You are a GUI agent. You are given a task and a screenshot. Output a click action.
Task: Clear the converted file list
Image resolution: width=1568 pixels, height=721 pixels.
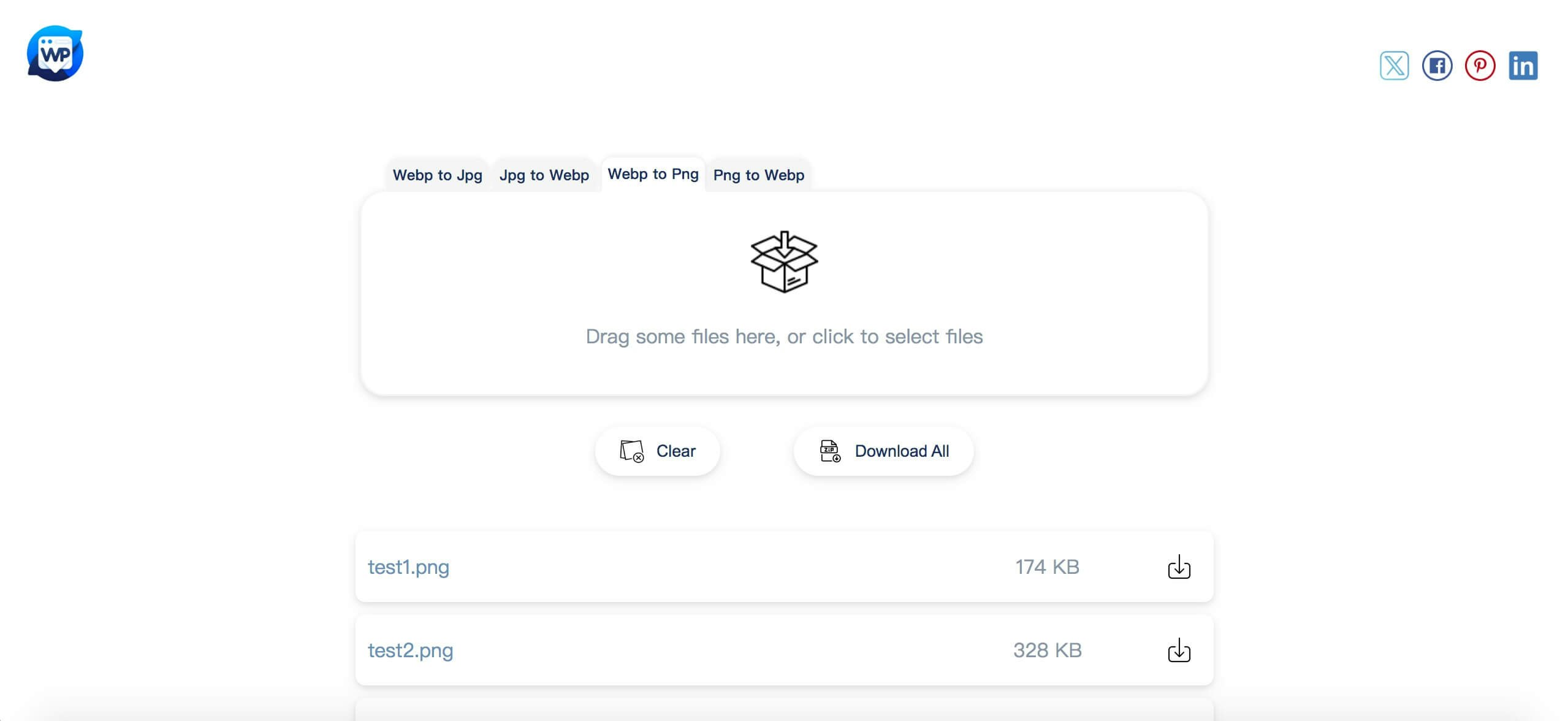(x=657, y=451)
